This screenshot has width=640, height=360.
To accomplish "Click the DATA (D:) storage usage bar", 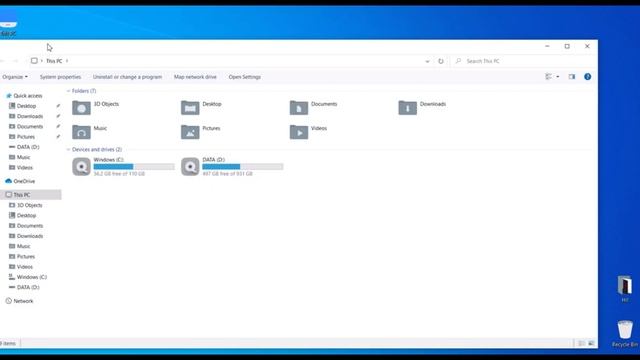I will [x=242, y=167].
